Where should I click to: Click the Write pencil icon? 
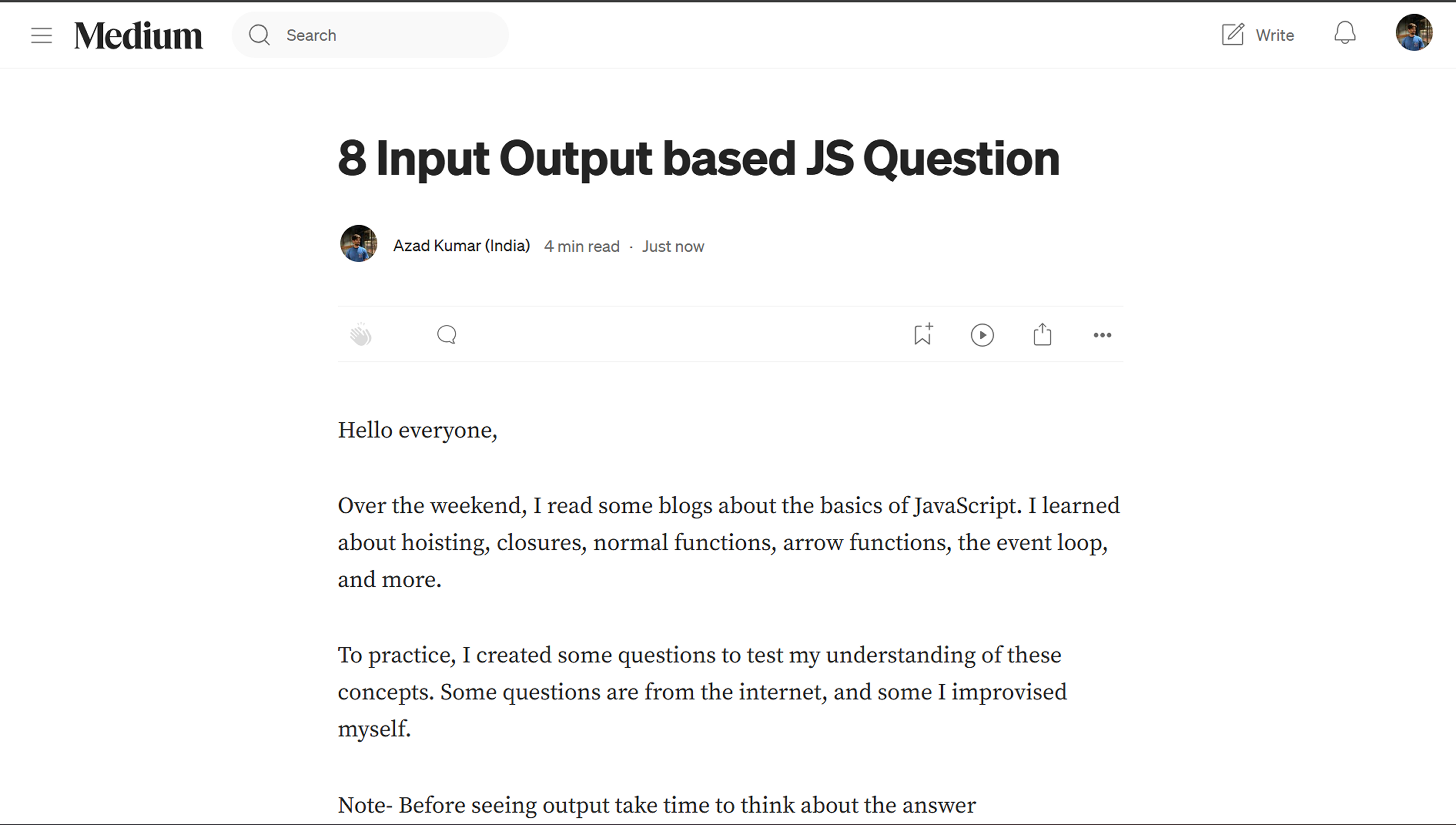click(1232, 35)
